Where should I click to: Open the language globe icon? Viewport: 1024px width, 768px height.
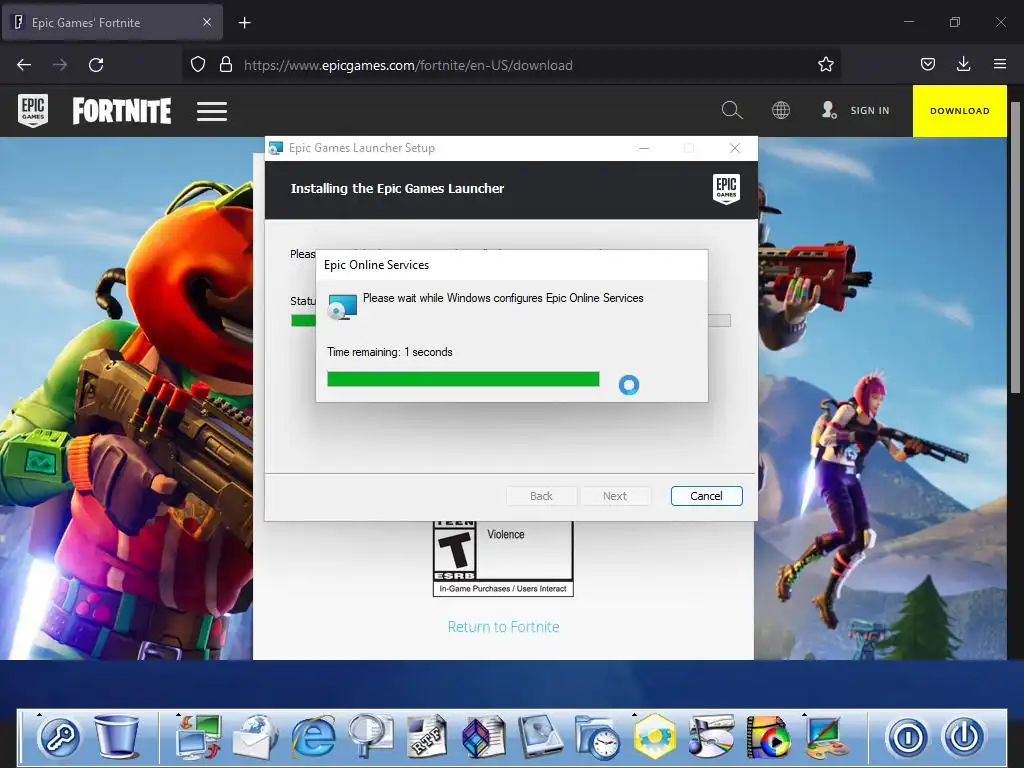pyautogui.click(x=781, y=110)
